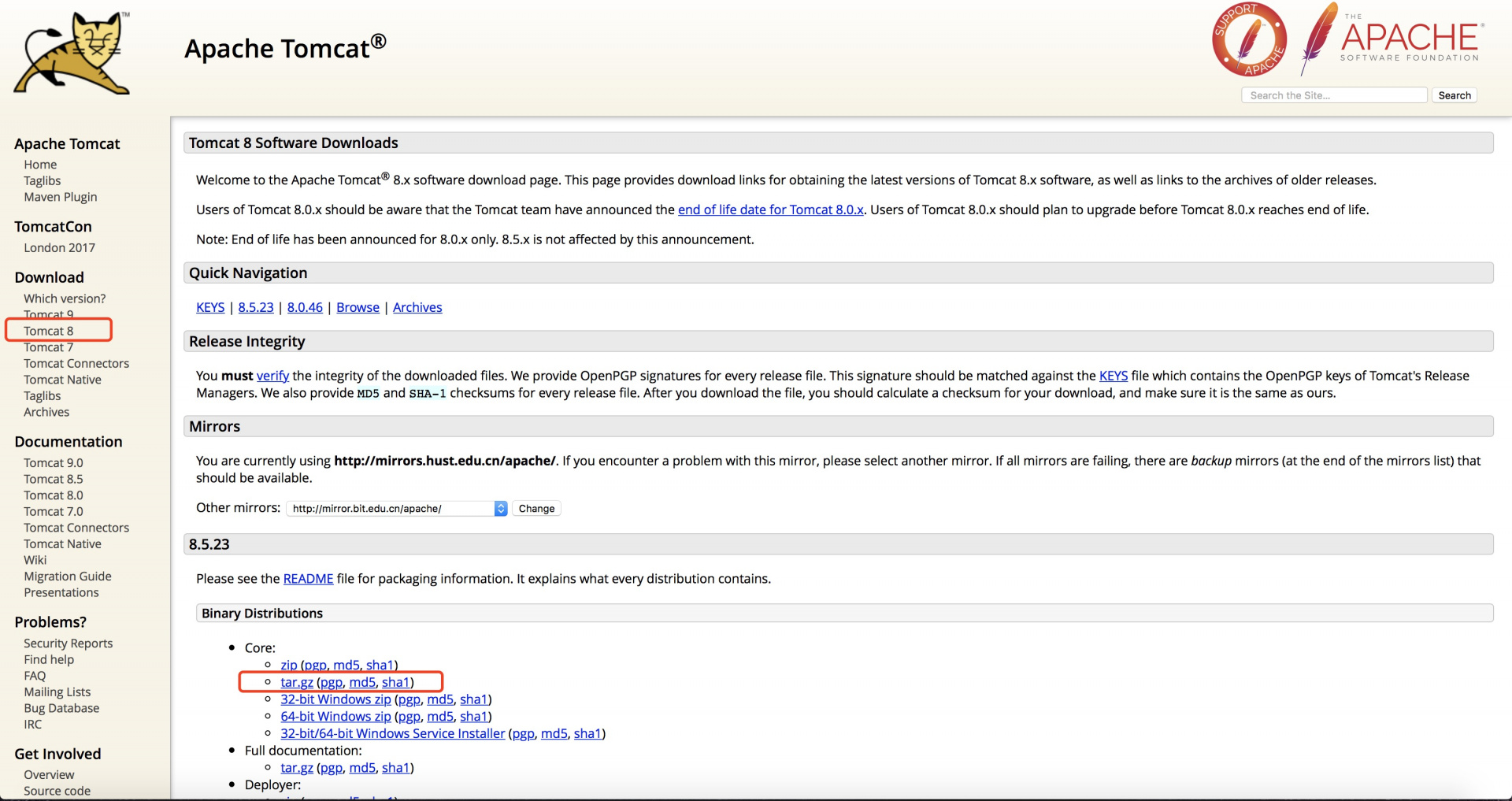Click sha1 link for Core tar.gz
1512x801 pixels.
coord(395,683)
